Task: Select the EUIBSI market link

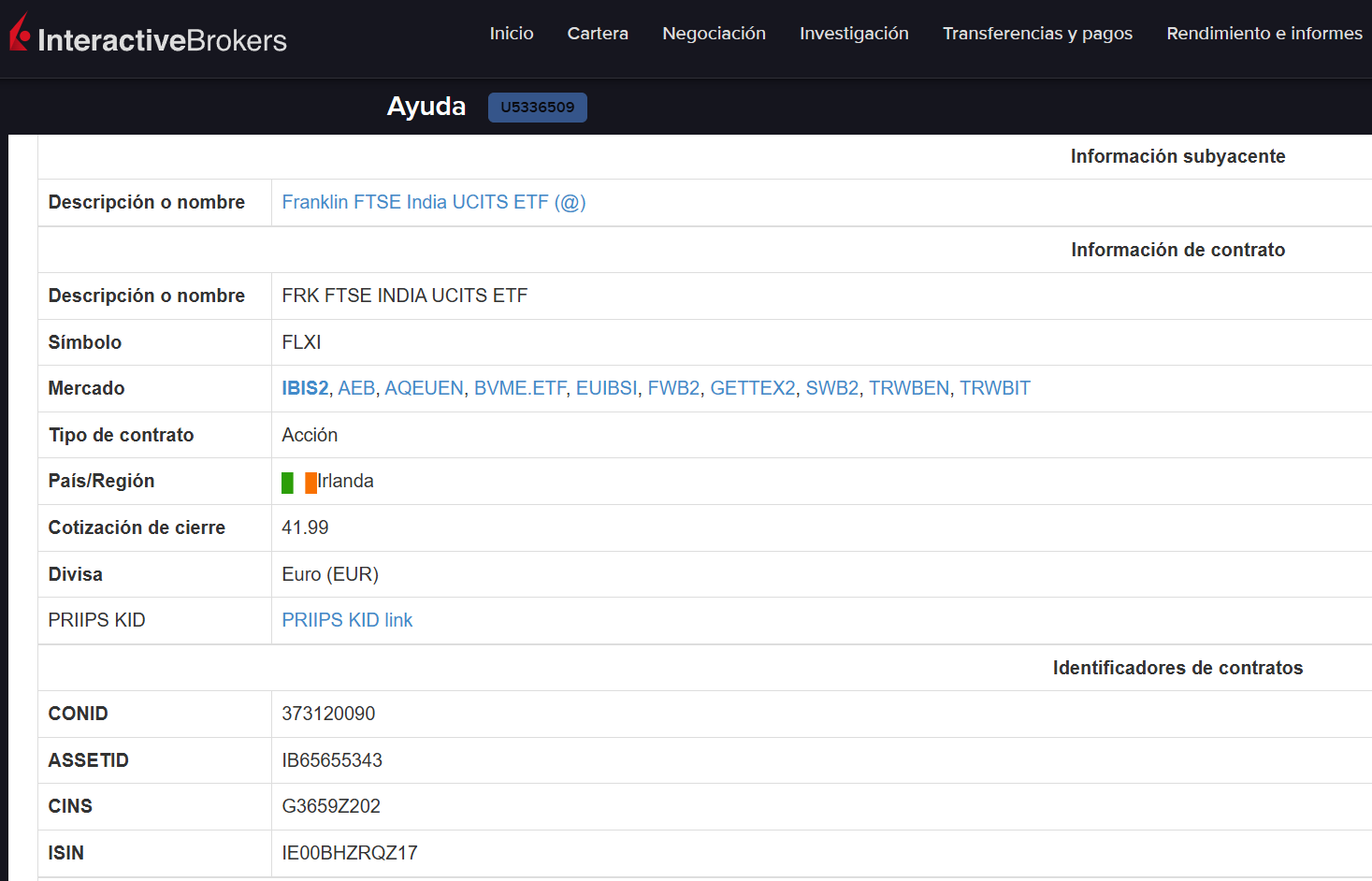Action: click(606, 388)
